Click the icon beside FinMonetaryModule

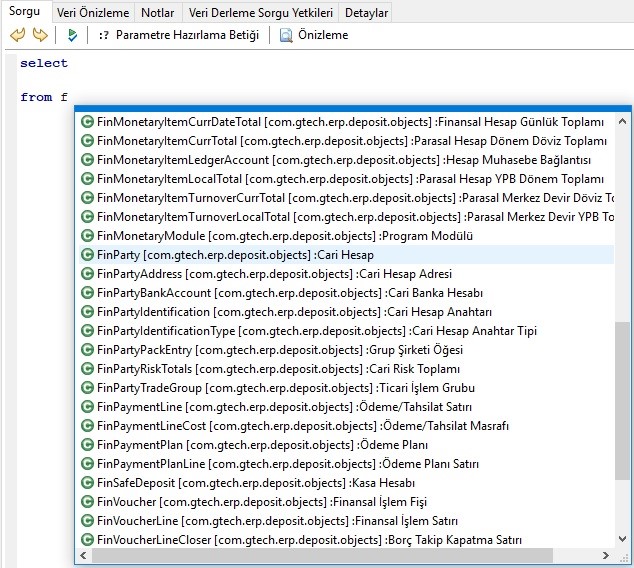click(x=88, y=236)
